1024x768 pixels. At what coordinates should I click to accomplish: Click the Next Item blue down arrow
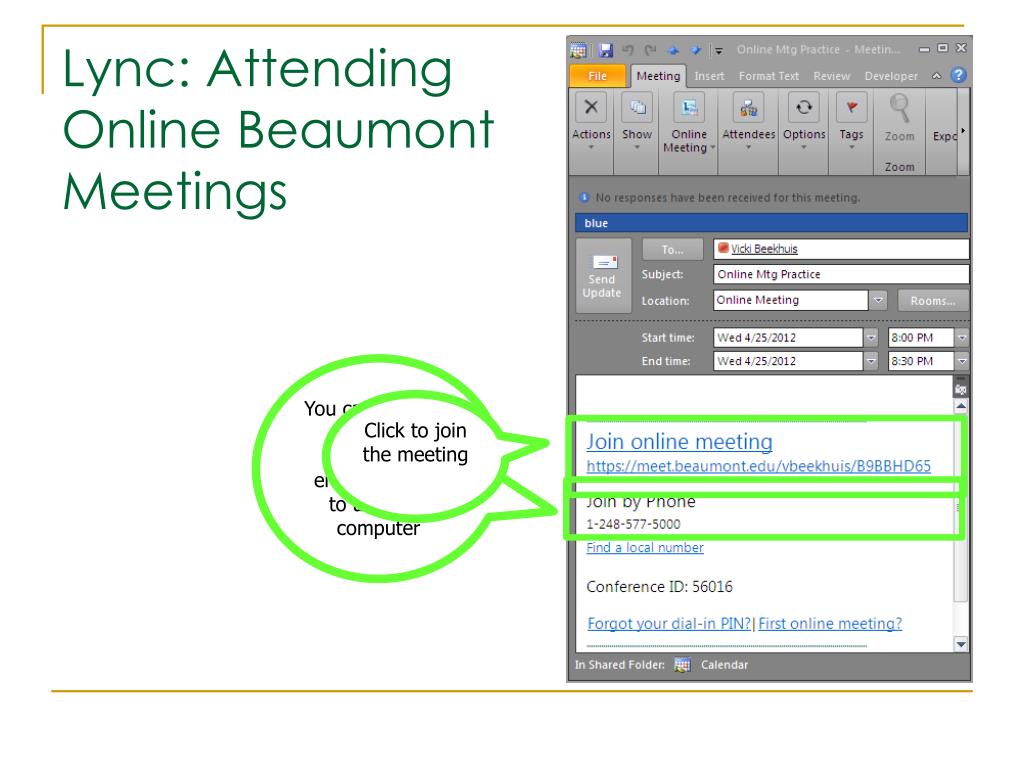[696, 50]
